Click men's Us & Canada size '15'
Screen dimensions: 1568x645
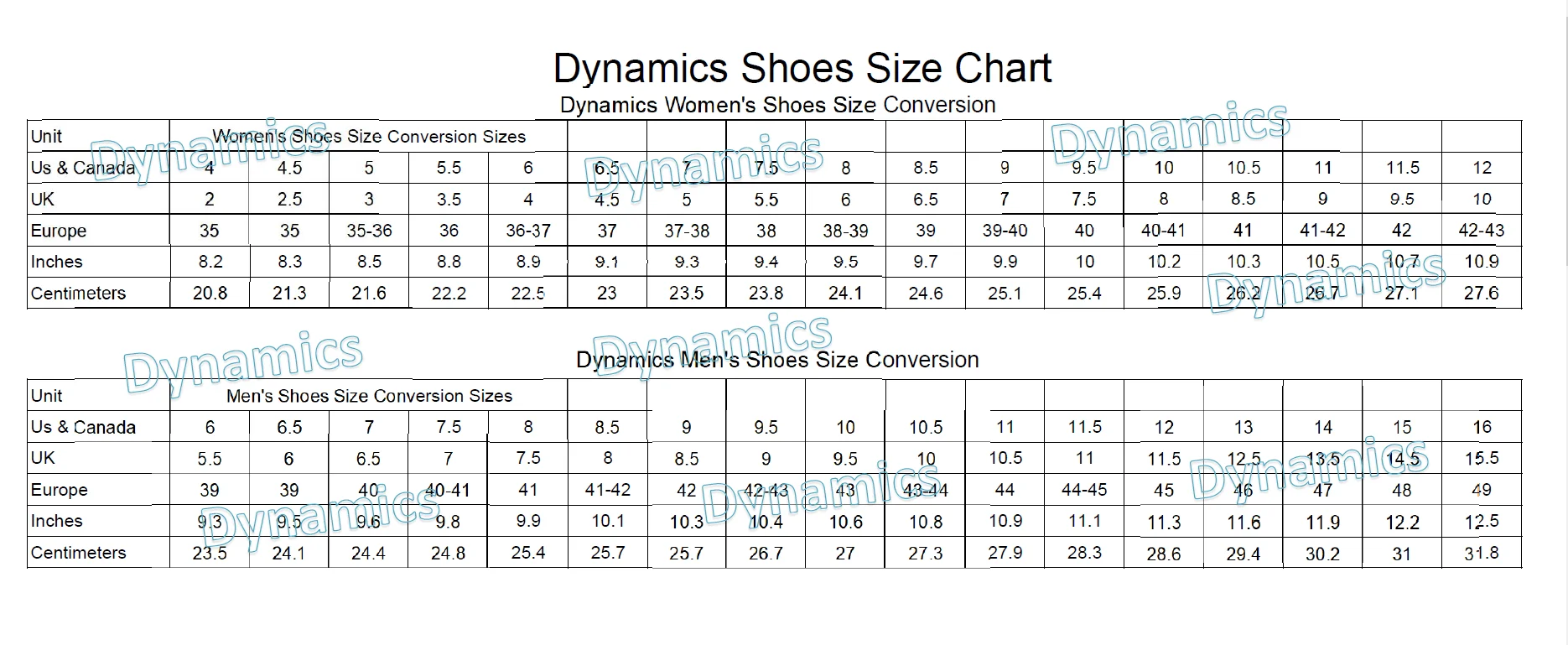[1402, 427]
